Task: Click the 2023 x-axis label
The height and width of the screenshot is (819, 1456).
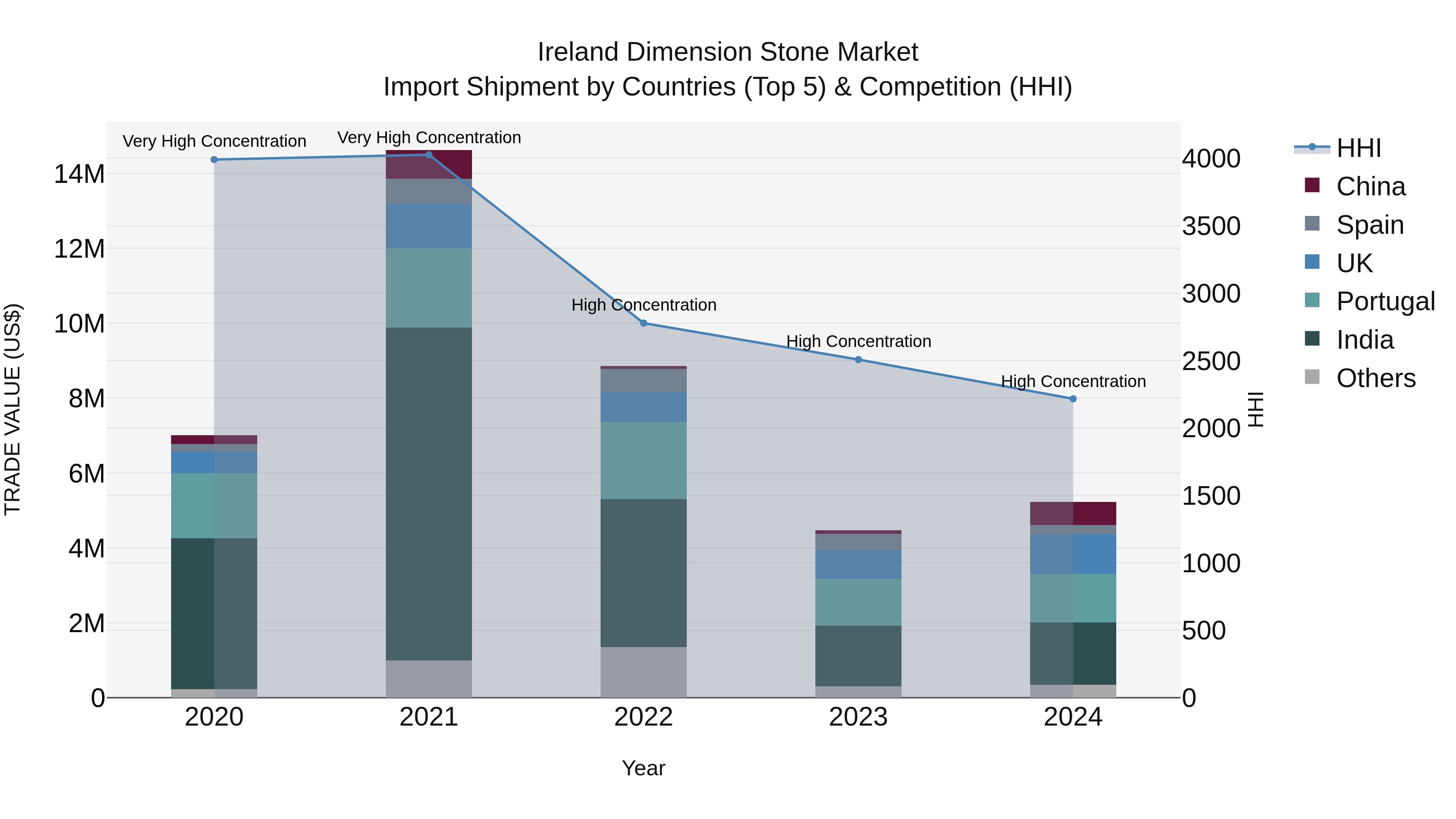Action: [x=858, y=717]
